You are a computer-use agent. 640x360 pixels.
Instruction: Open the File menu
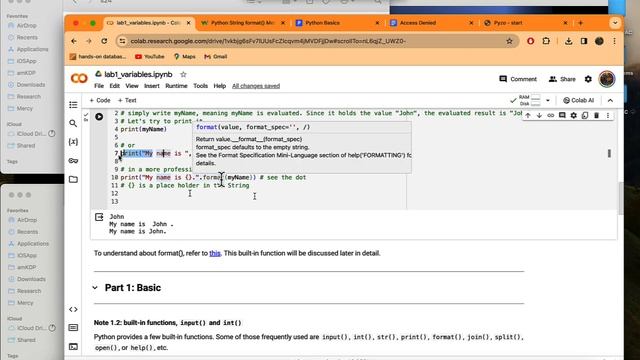point(99,86)
